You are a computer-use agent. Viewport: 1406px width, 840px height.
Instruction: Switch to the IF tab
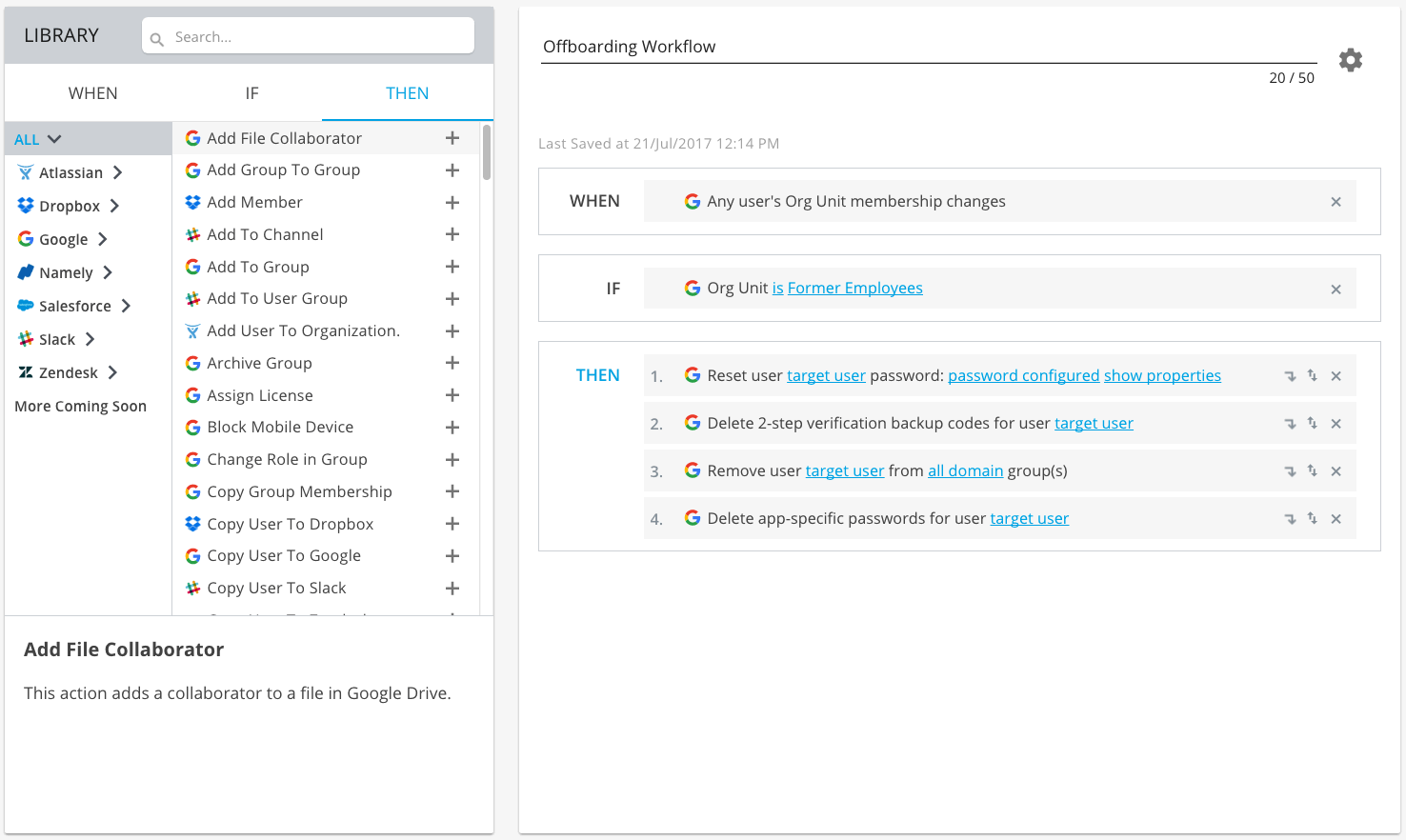click(x=251, y=93)
